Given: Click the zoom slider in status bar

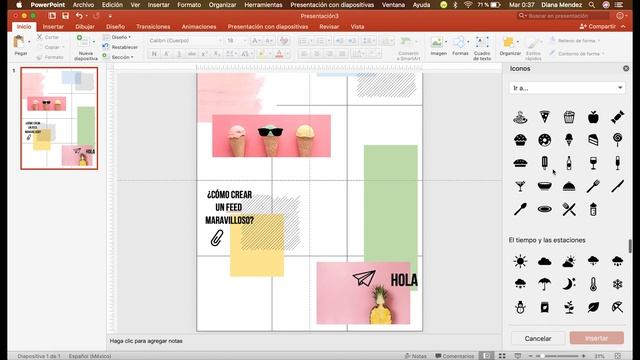Looking at the screenshot, I should click(561, 356).
